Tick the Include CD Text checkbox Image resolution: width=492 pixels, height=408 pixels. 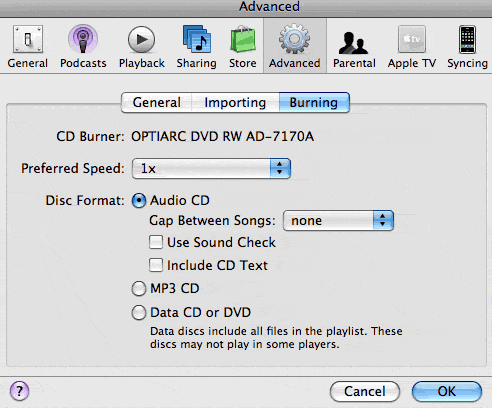click(x=156, y=265)
